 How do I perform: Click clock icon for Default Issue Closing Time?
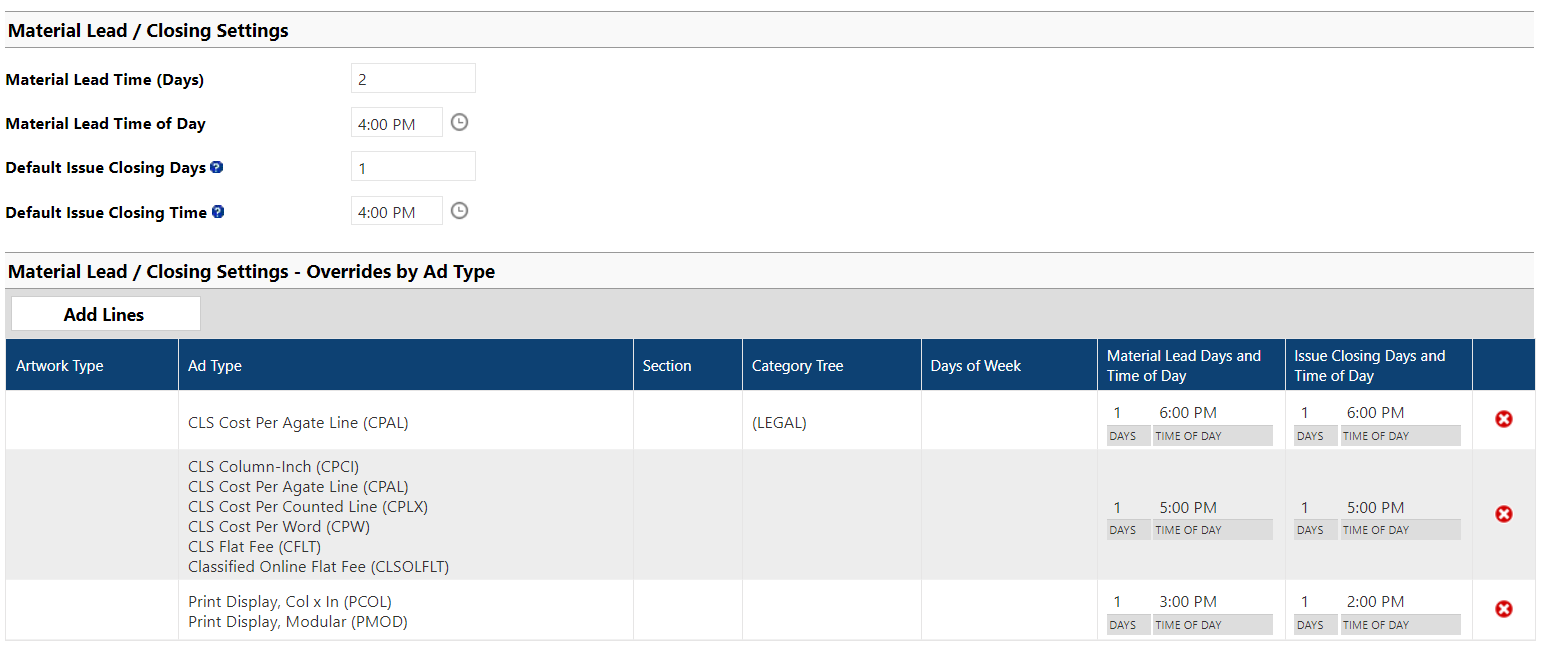coord(459,211)
